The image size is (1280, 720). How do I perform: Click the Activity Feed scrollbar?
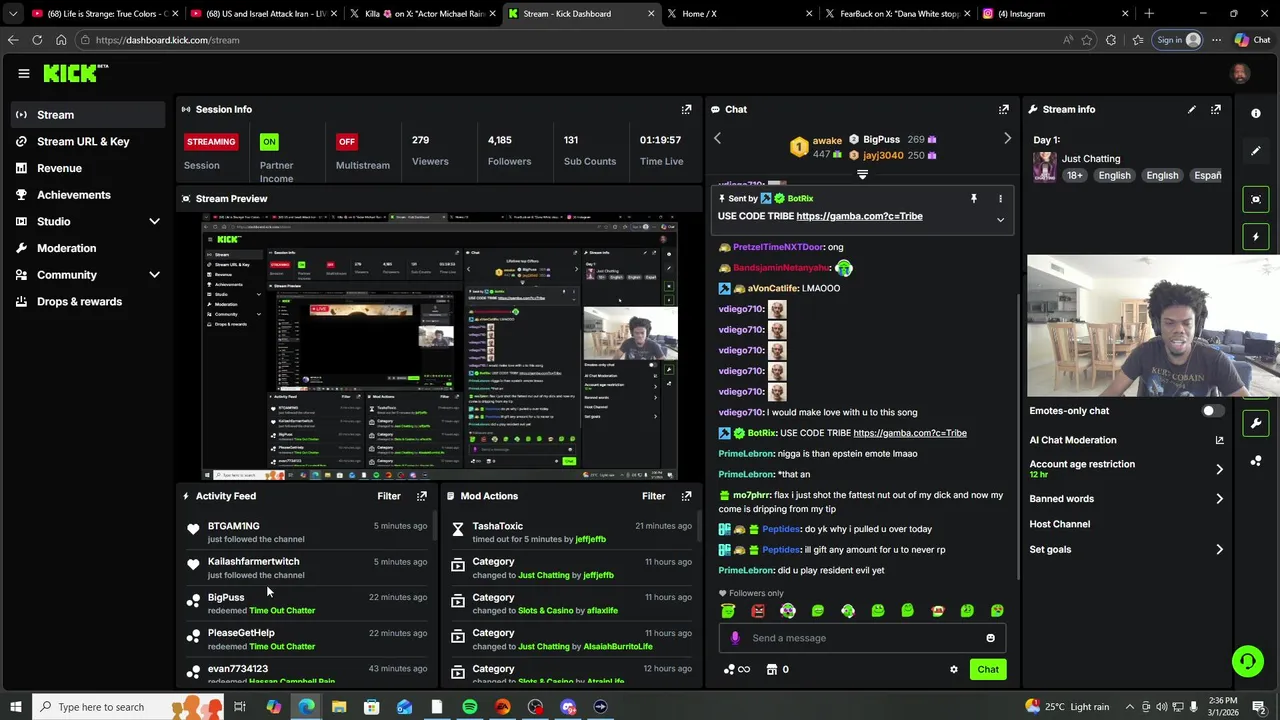click(435, 527)
